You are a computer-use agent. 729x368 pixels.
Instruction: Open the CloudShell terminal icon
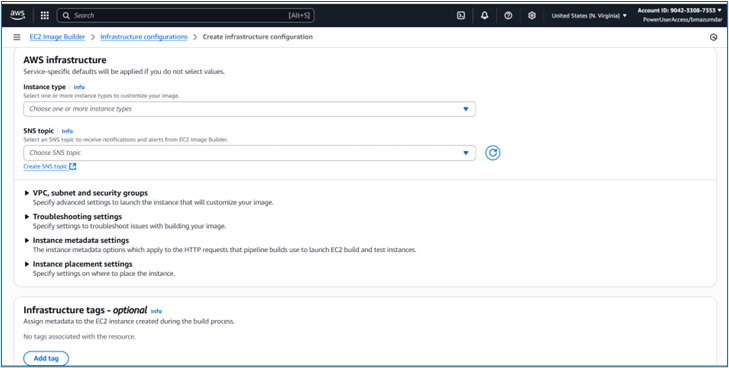tap(461, 15)
